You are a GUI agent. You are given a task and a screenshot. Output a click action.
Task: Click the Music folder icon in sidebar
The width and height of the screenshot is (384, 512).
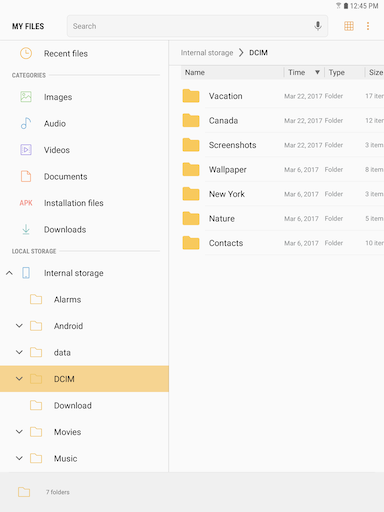pyautogui.click(x=36, y=458)
